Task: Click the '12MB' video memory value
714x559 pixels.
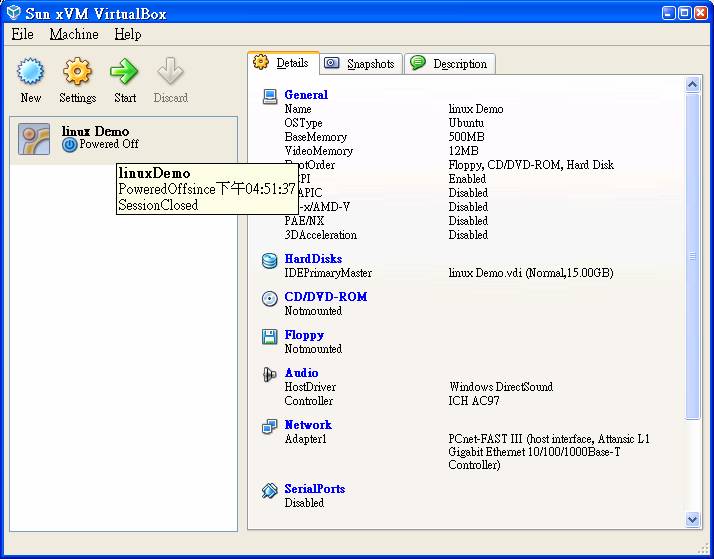Action: click(463, 151)
